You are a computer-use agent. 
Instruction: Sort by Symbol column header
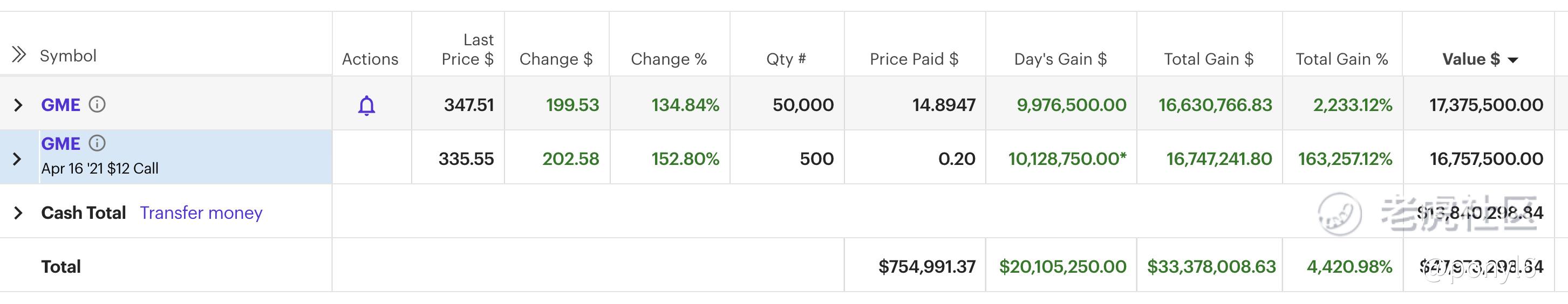pos(68,56)
